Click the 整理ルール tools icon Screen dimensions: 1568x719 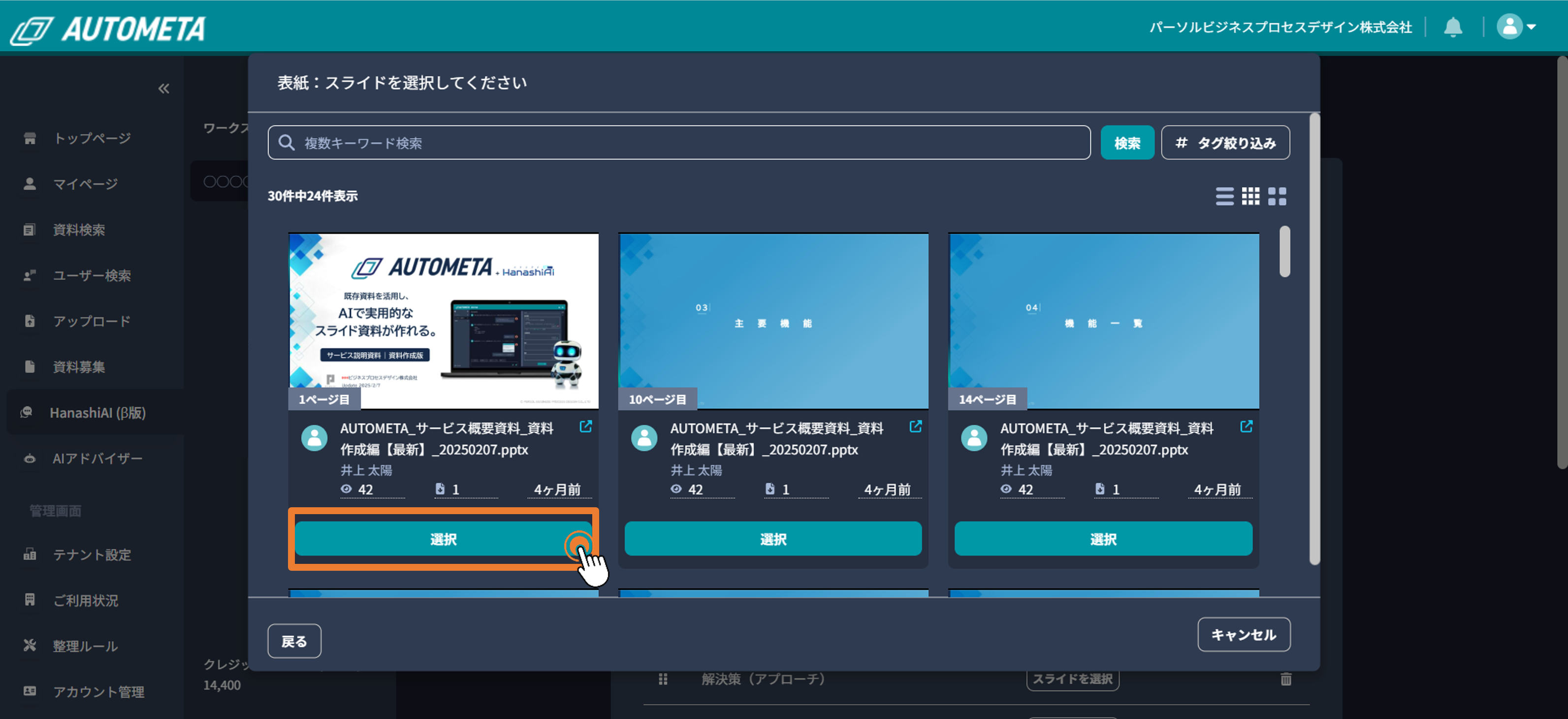(30, 645)
